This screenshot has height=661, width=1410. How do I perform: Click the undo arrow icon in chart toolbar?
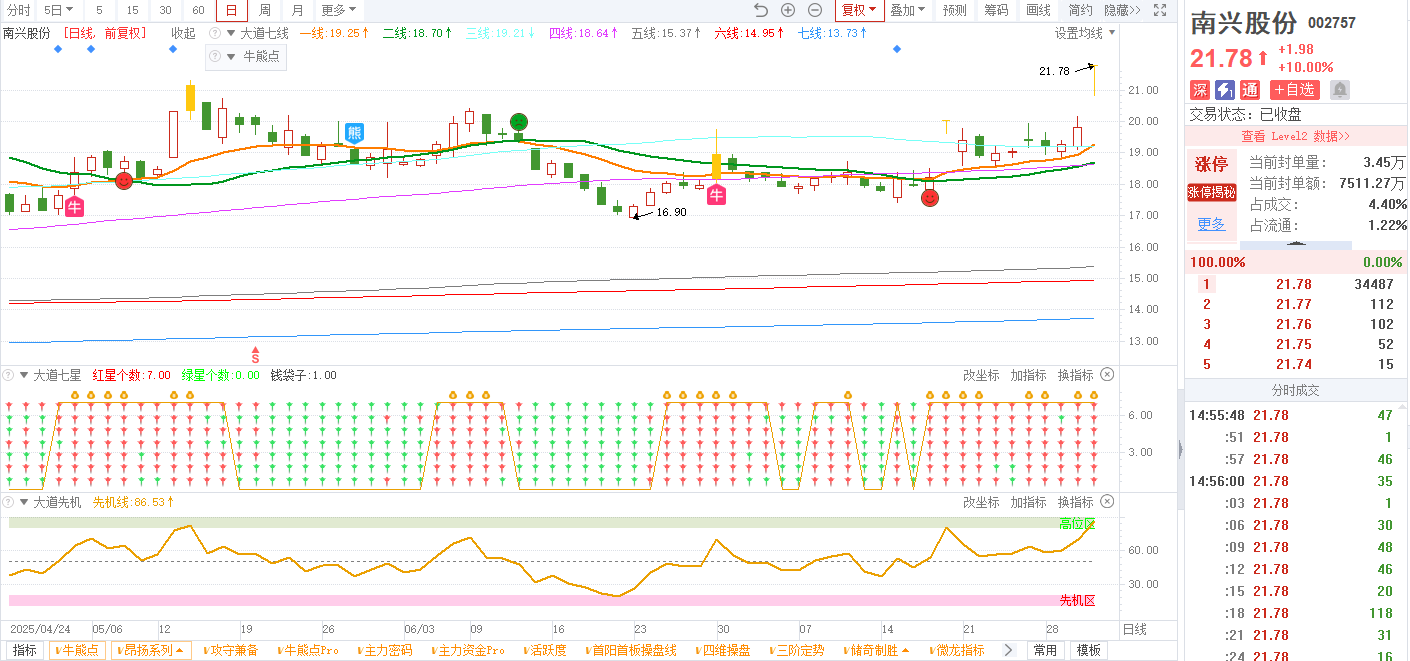click(761, 10)
